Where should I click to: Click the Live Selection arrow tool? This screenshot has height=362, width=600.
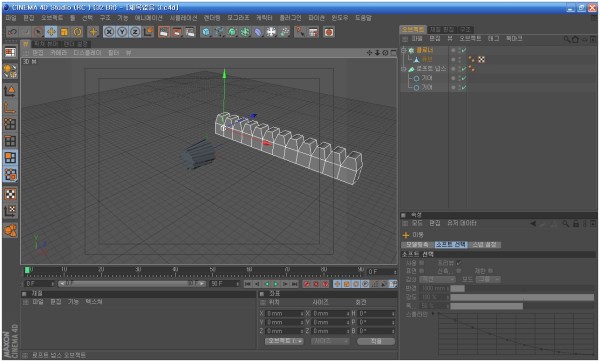(x=38, y=32)
